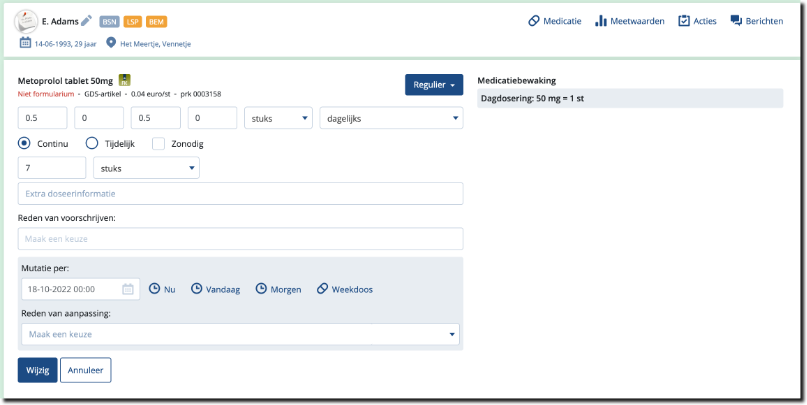
Task: Expand the dagelijks frequency dropdown
Action: coord(390,118)
